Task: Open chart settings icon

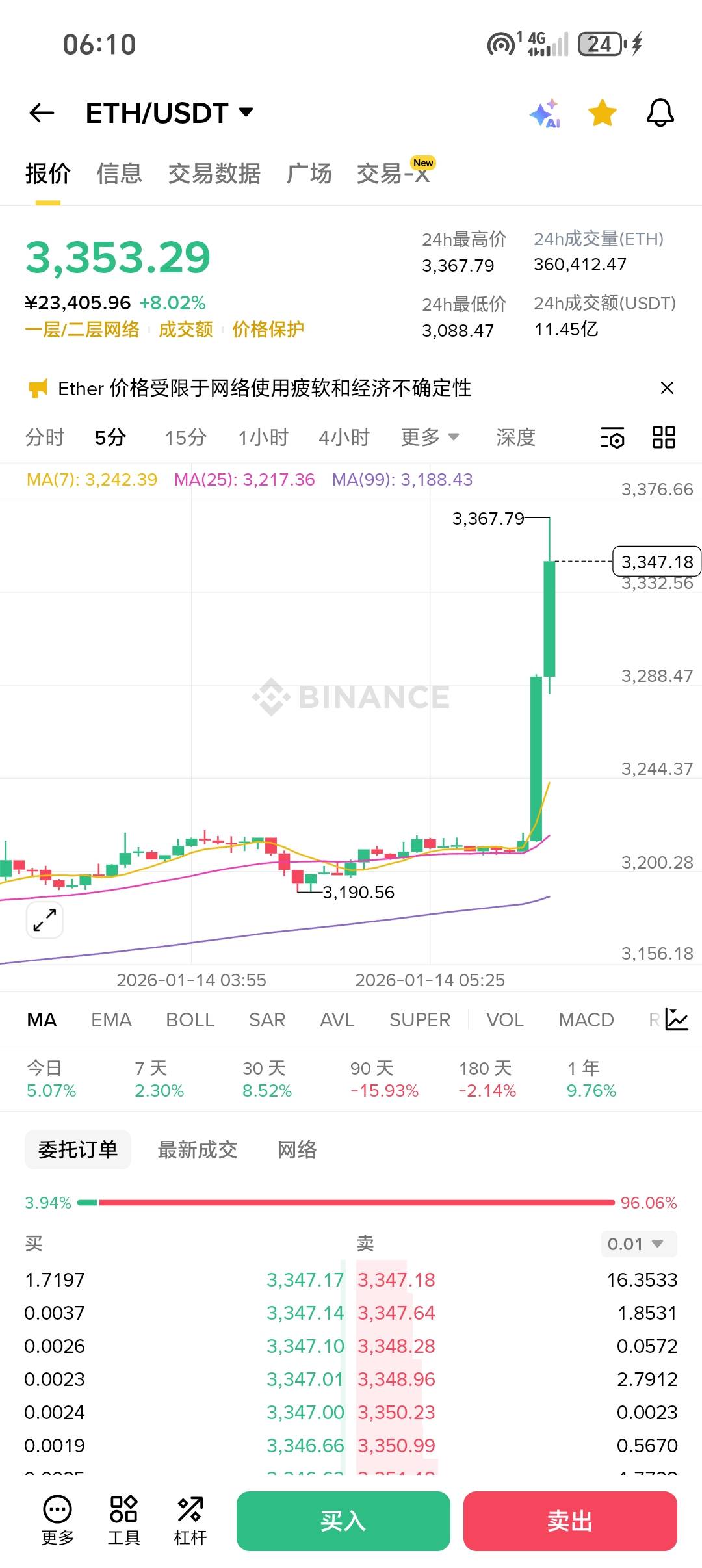Action: [612, 438]
